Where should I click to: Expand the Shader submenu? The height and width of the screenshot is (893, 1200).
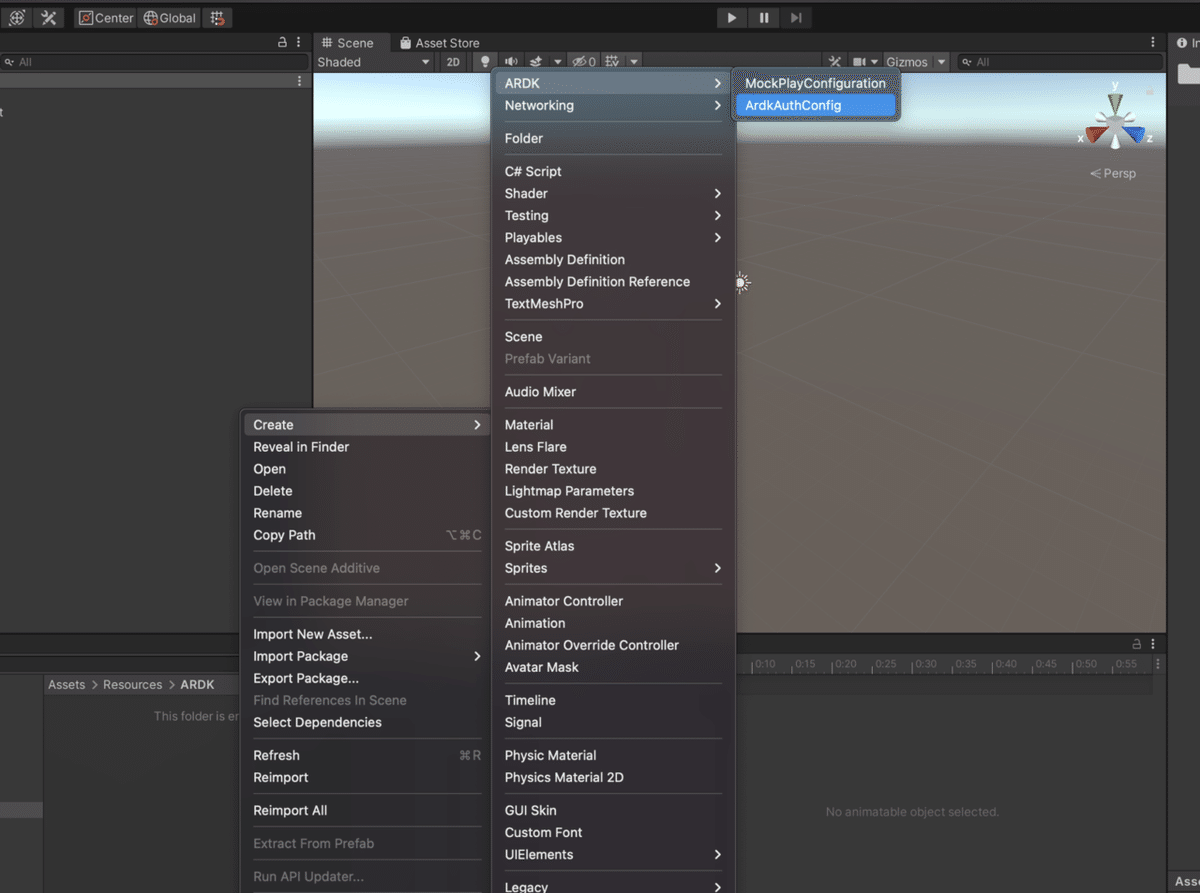613,193
